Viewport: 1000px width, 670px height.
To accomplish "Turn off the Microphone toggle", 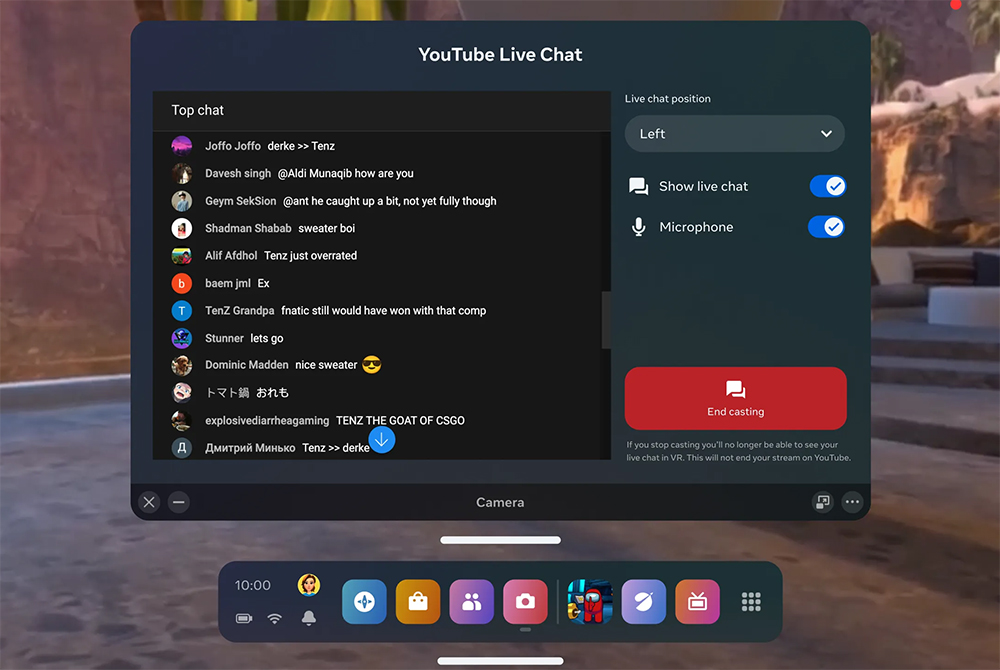I will coord(827,227).
